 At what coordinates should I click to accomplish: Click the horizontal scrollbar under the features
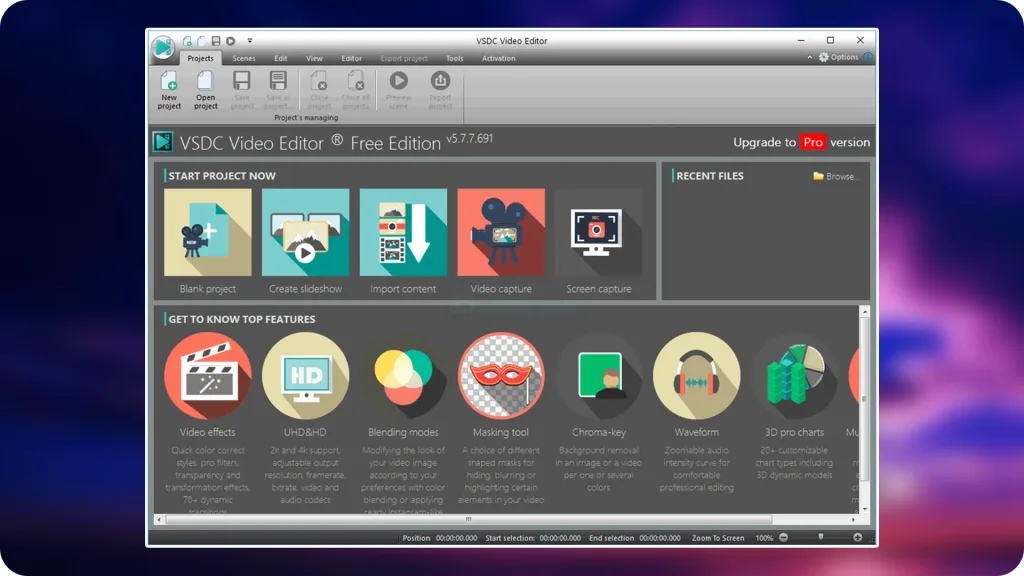point(468,520)
